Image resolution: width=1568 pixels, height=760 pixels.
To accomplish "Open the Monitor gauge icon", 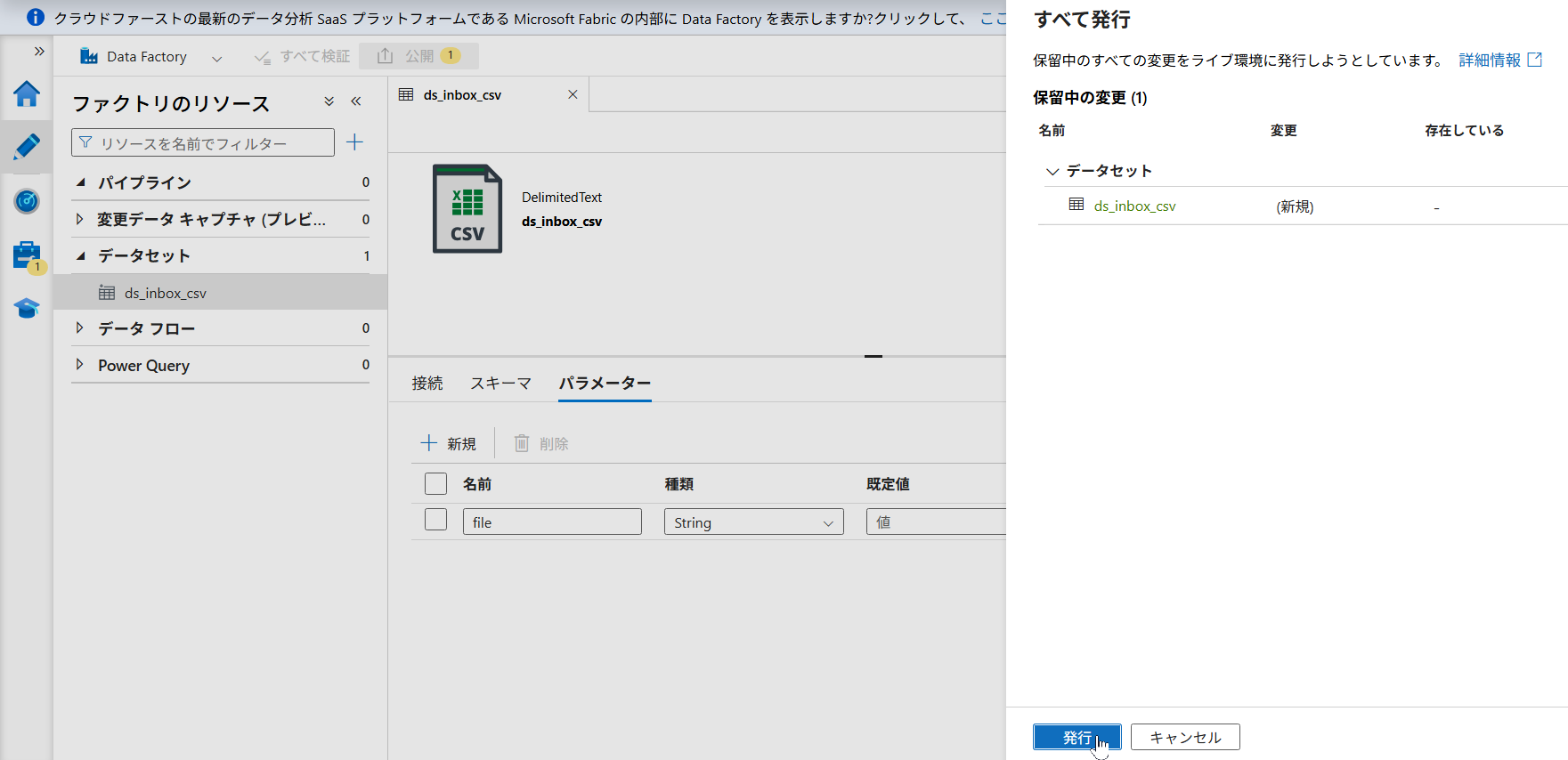I will (27, 201).
